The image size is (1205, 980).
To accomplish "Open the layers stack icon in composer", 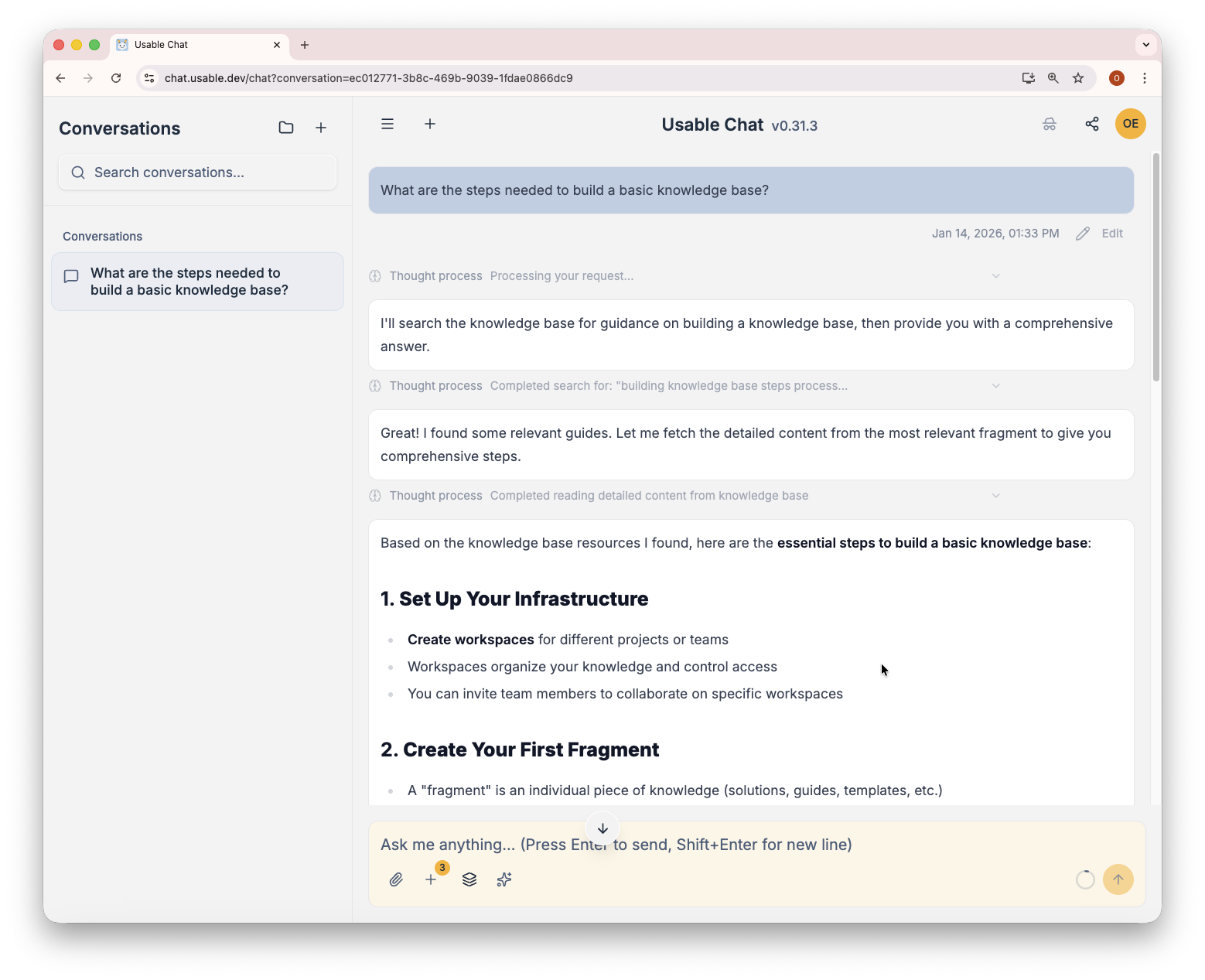I will pyautogui.click(x=469, y=879).
